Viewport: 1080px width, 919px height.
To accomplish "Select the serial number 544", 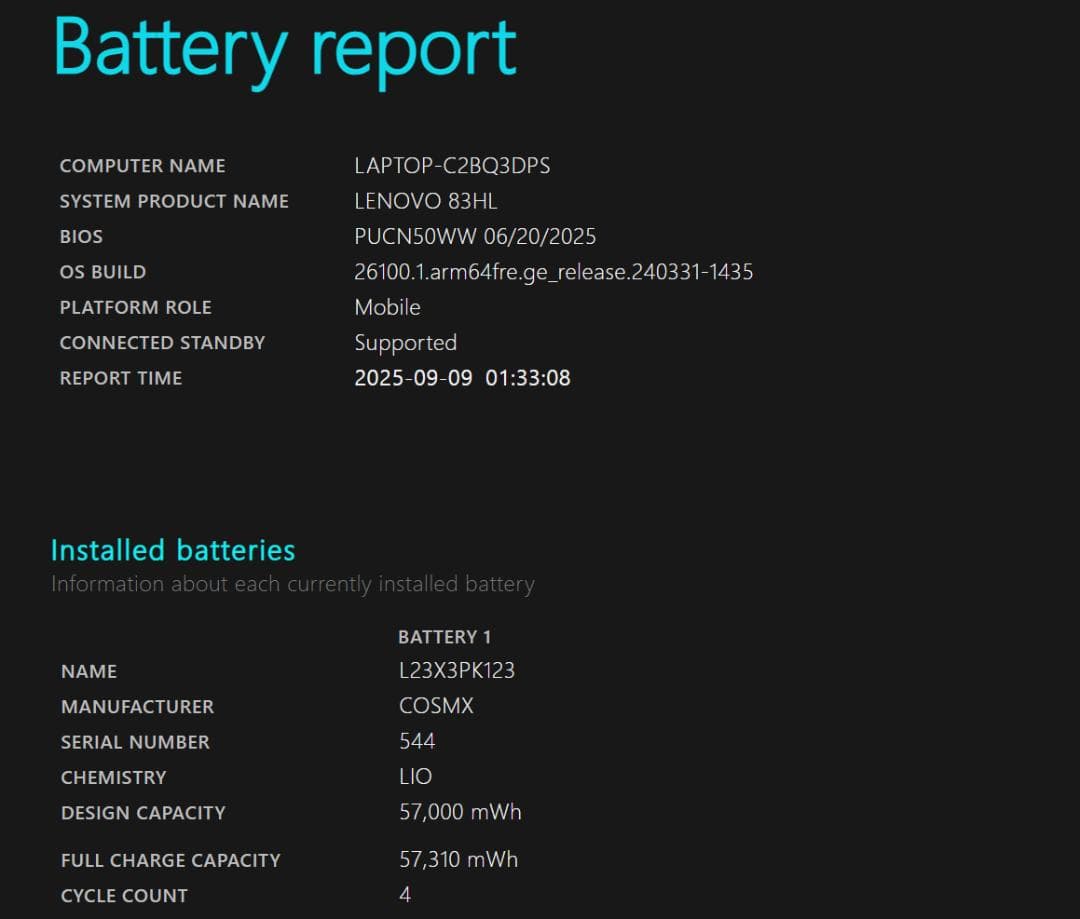I will tap(418, 742).
